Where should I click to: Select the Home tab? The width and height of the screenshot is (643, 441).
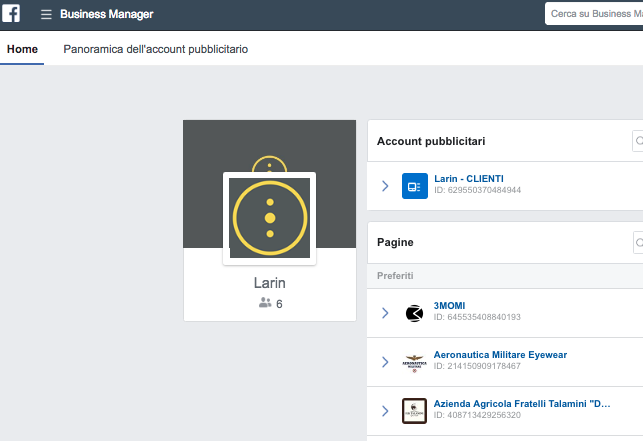[22, 48]
